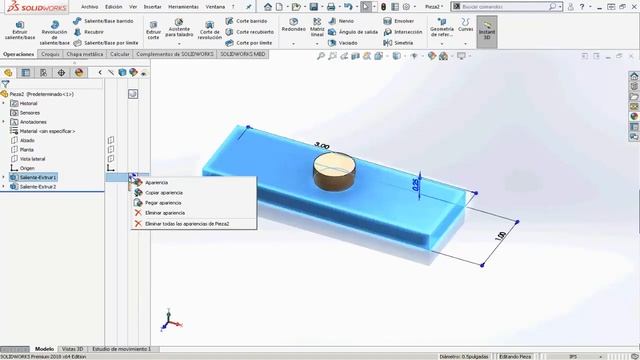Screen dimensions: 640x360
Task: Toggle Vista lateral plane visibility icon in display pane
Action: pyautogui.click(x=111, y=159)
